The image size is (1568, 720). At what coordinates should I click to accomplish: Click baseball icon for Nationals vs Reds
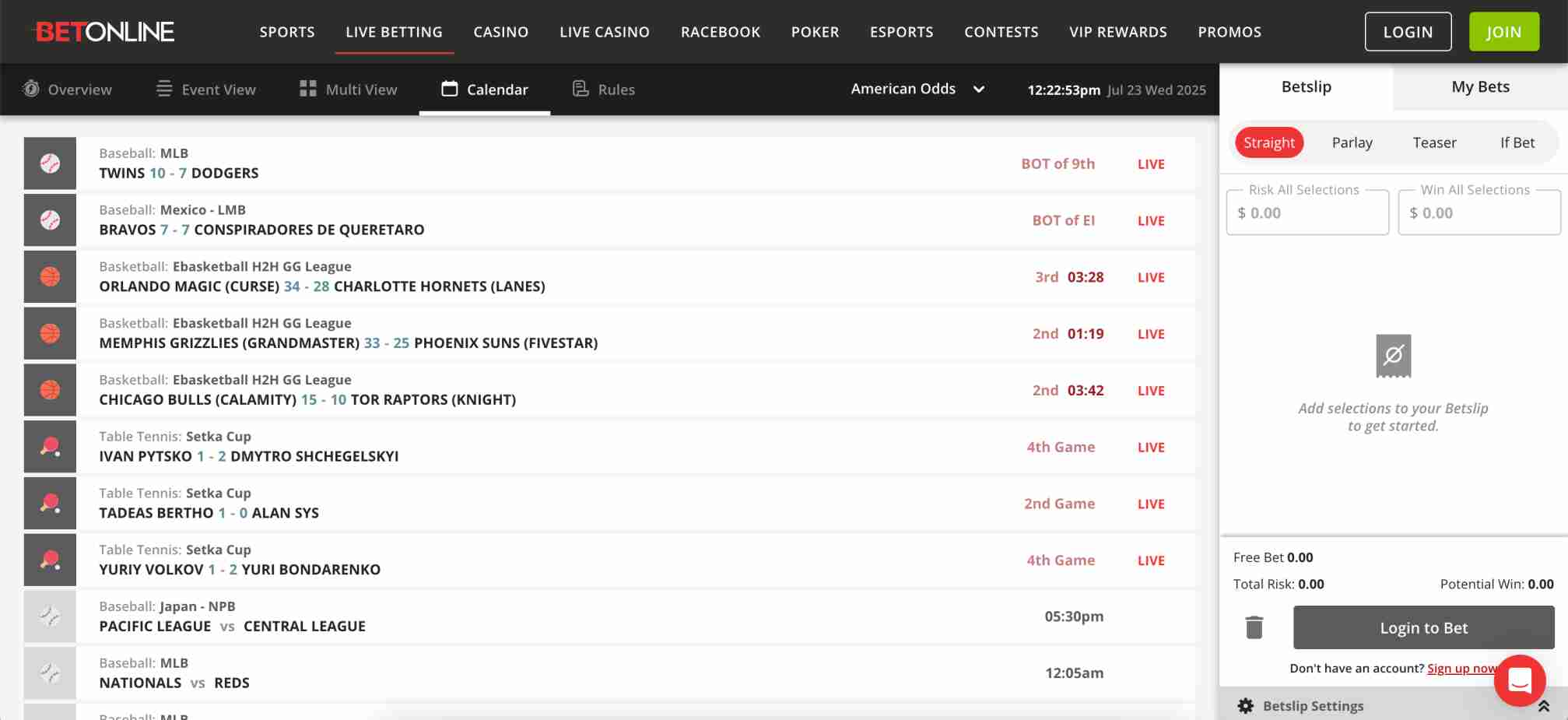coord(50,673)
